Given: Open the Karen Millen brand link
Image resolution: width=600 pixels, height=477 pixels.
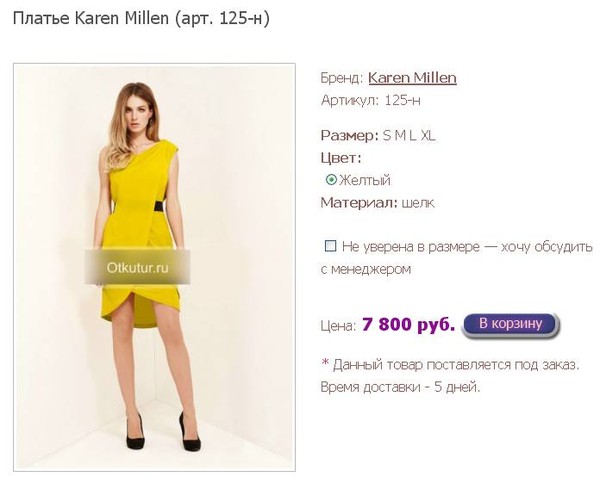Looking at the screenshot, I should (412, 78).
